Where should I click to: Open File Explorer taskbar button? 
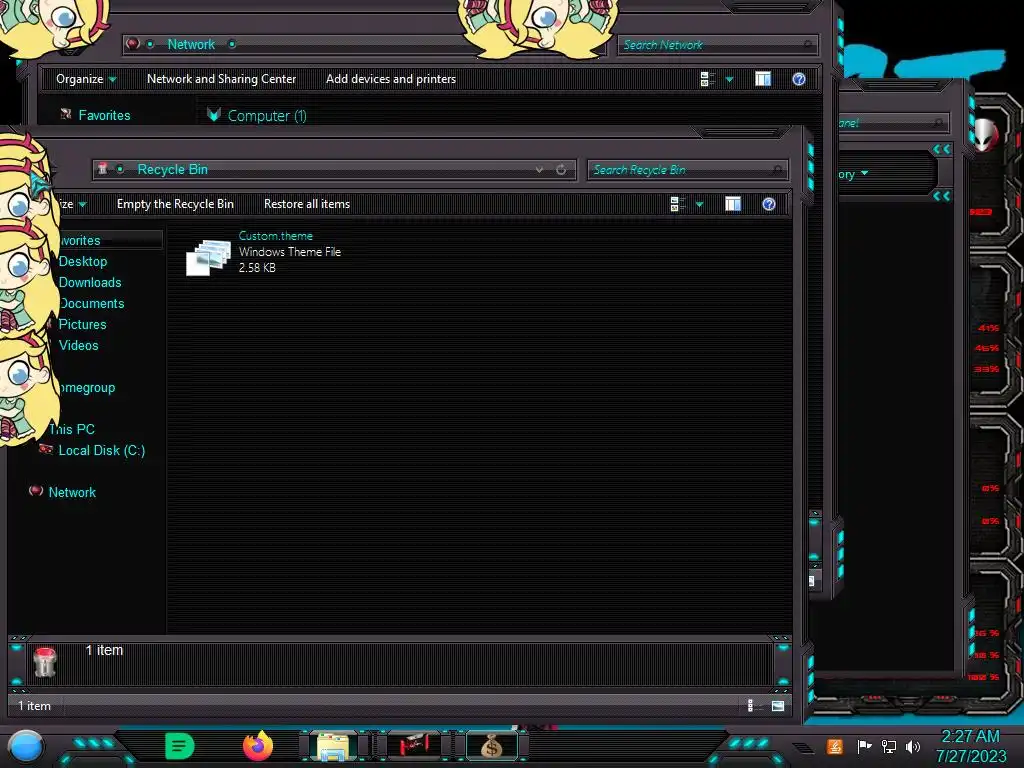point(333,746)
